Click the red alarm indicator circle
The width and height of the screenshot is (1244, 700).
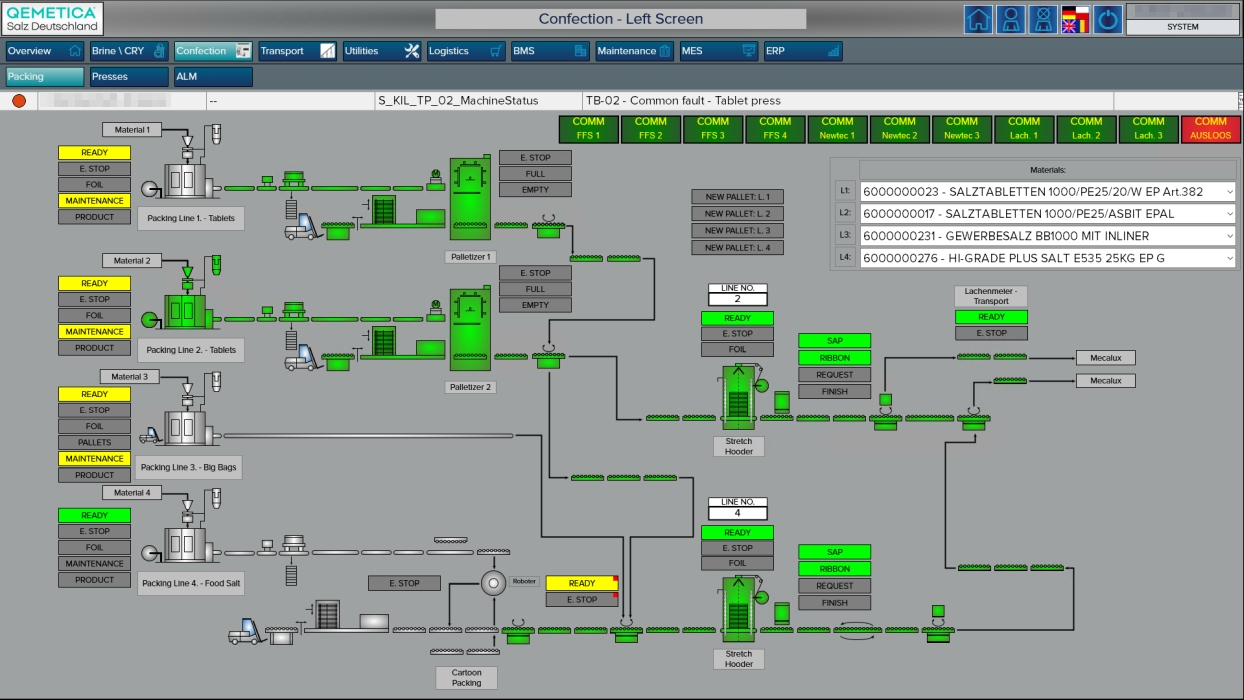click(19, 101)
